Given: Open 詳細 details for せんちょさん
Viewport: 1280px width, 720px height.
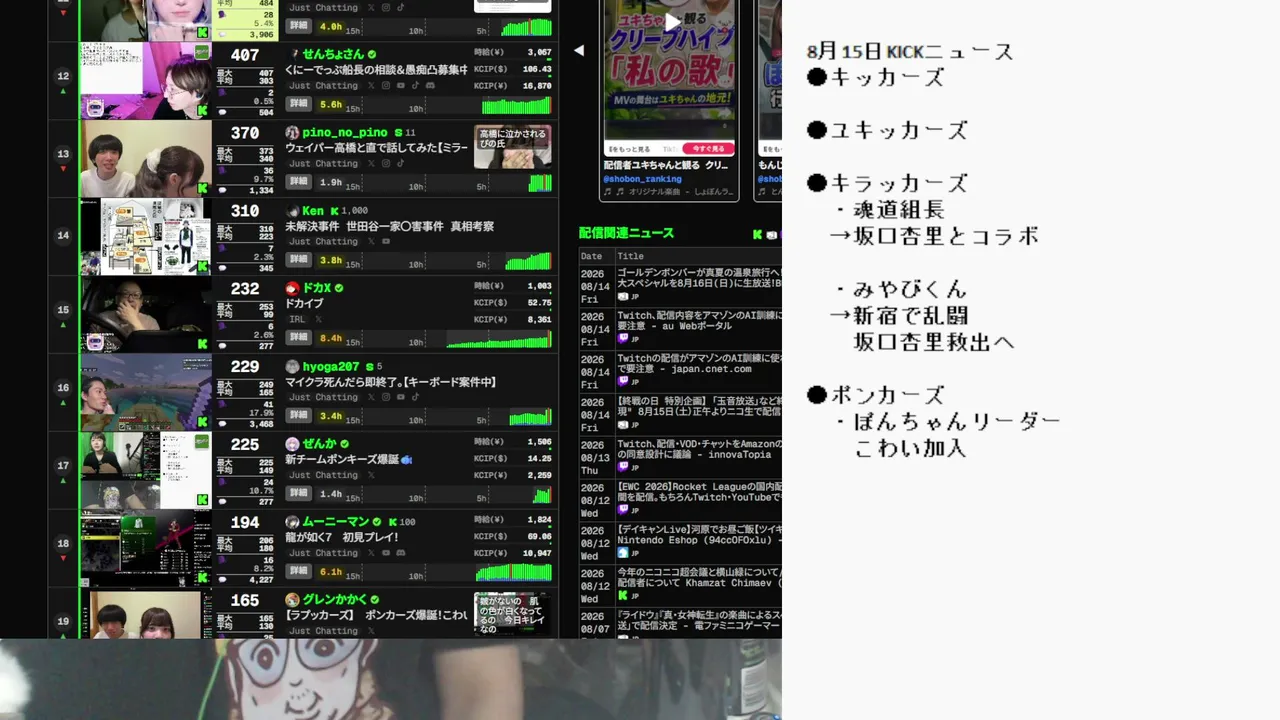Looking at the screenshot, I should pos(299,104).
